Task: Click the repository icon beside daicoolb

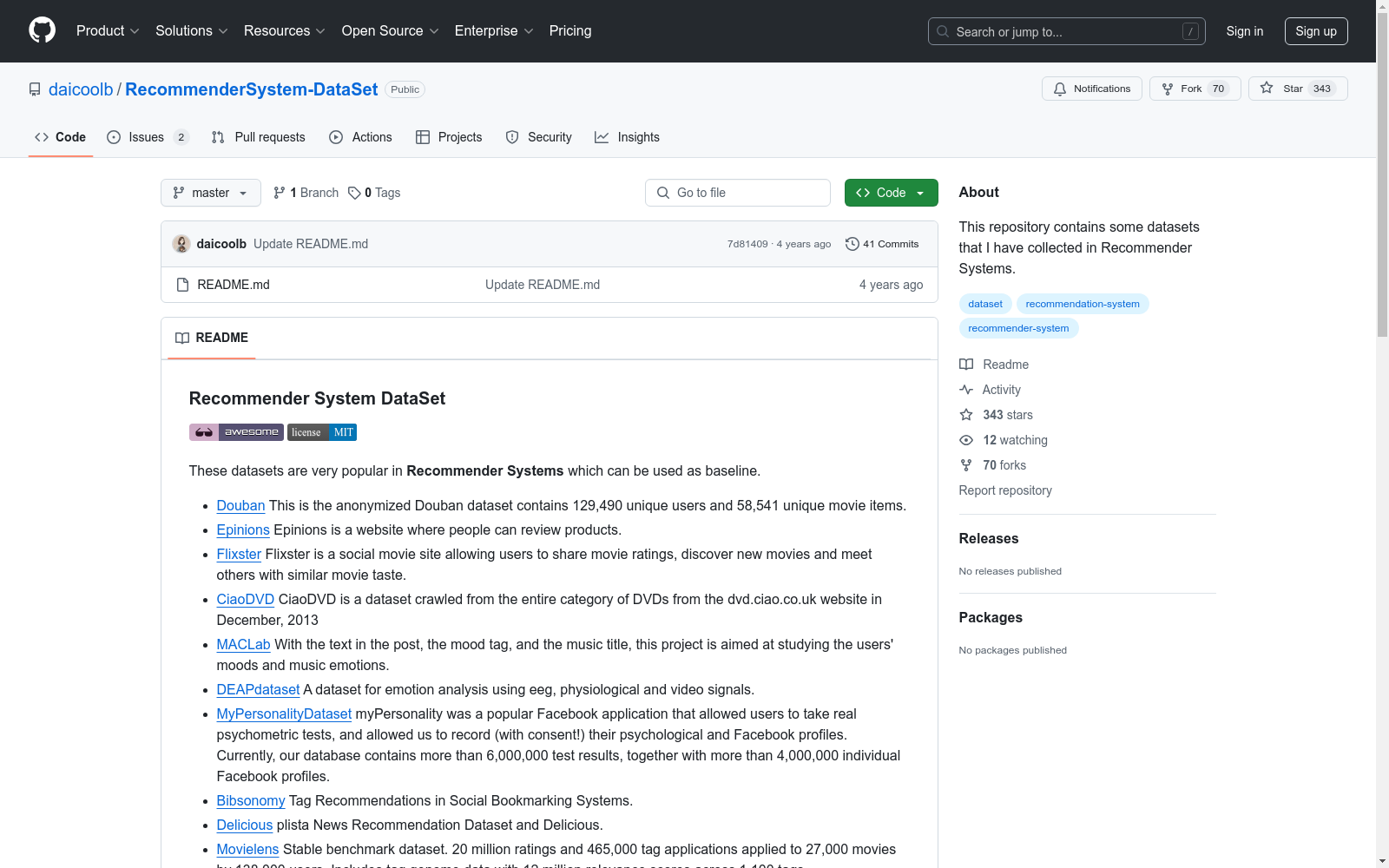Action: [35, 89]
